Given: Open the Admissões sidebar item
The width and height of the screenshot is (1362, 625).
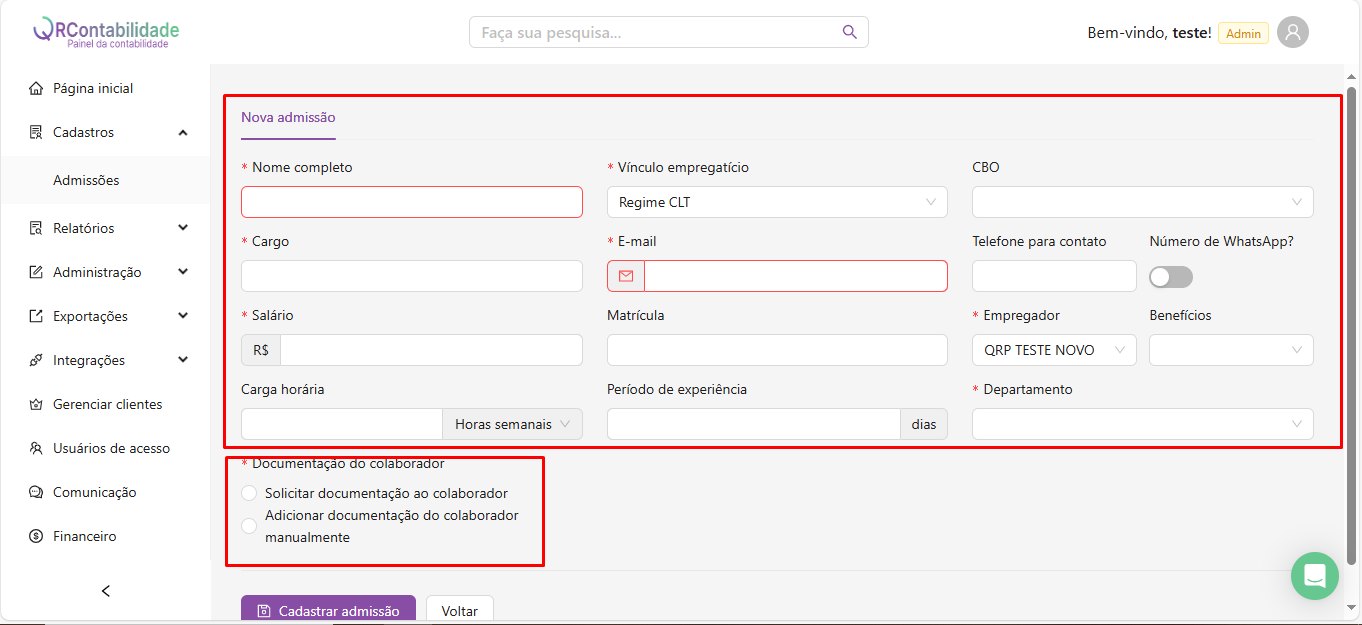Looking at the screenshot, I should tap(86, 180).
